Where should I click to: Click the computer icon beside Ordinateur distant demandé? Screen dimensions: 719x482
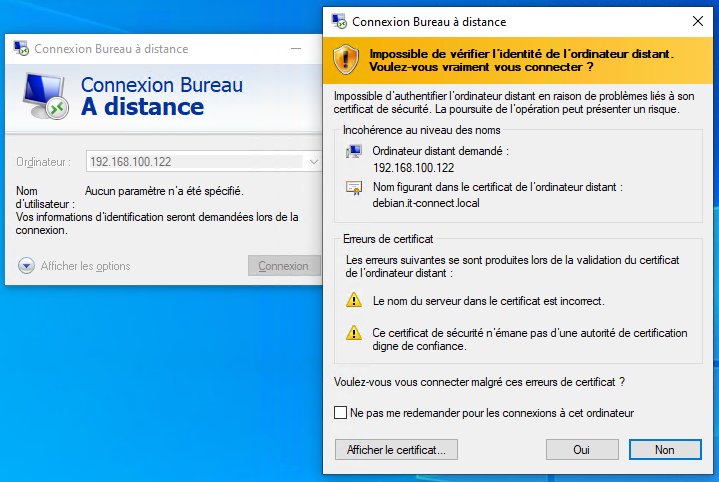click(353, 152)
